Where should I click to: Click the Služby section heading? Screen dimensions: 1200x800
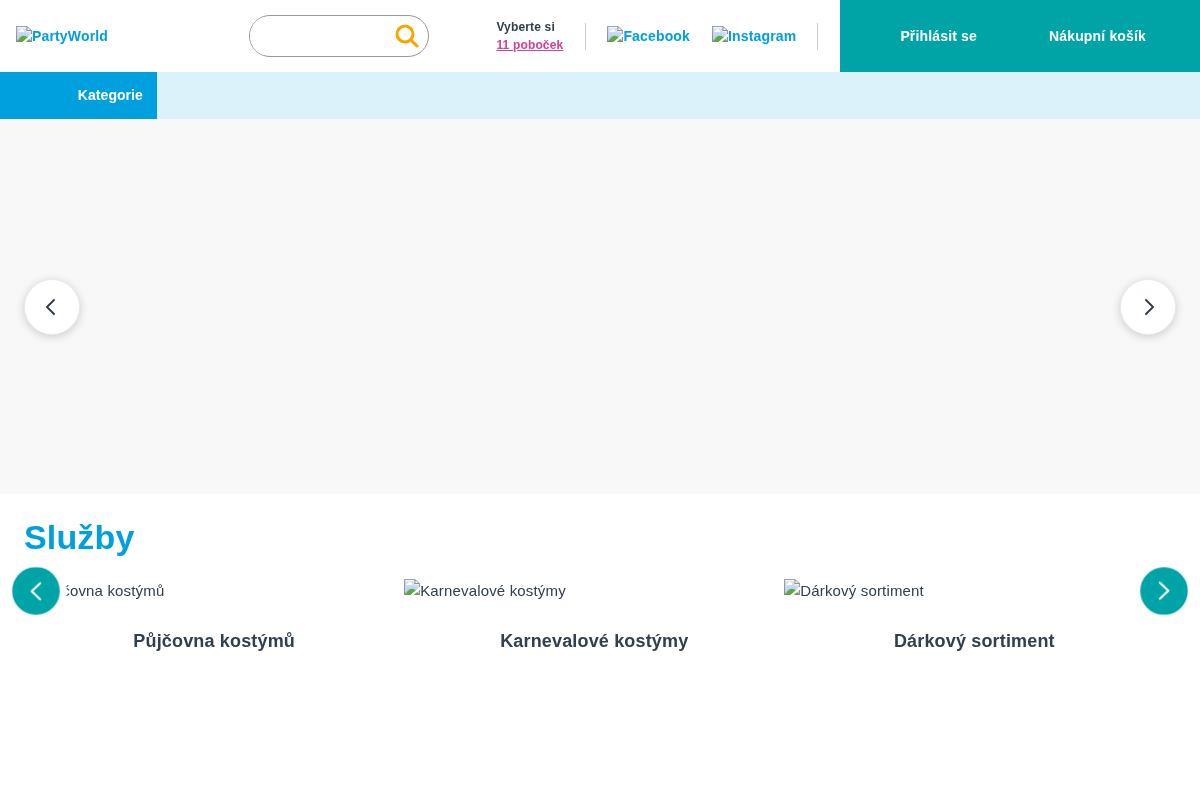pyautogui.click(x=79, y=538)
